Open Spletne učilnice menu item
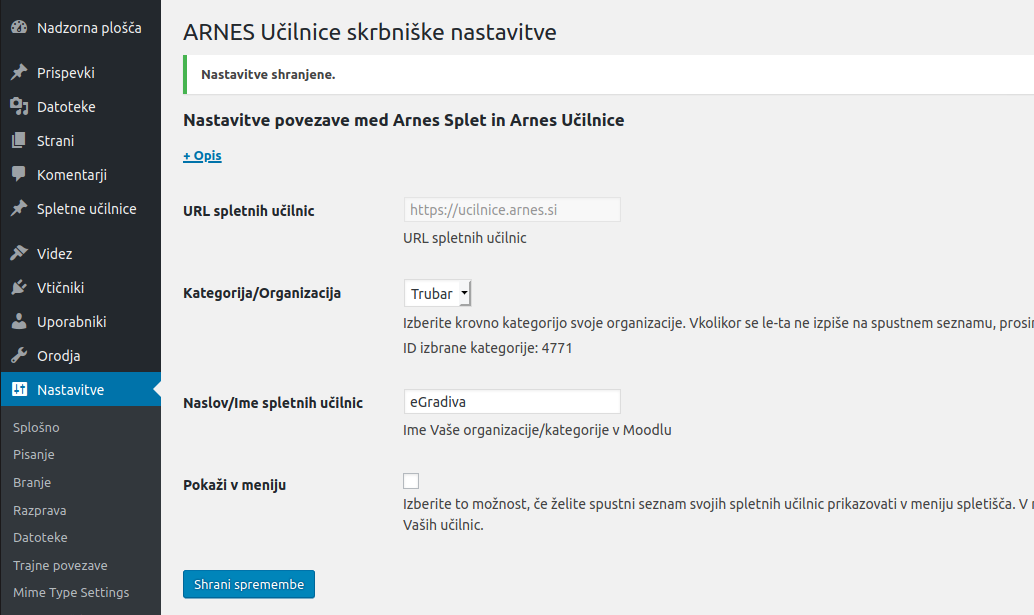The height and width of the screenshot is (615, 1034). [86, 208]
